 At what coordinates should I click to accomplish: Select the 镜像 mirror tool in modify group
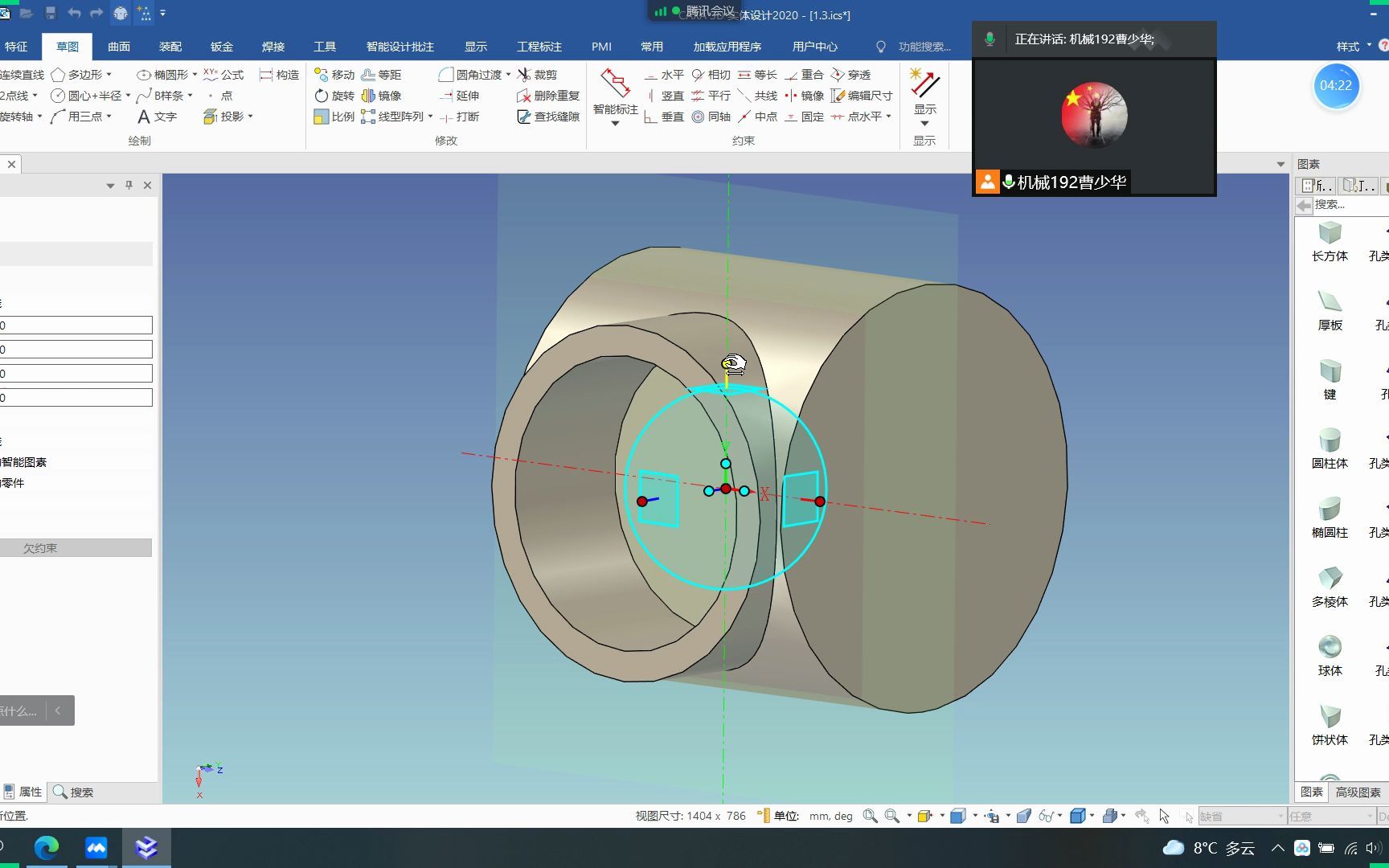(x=382, y=96)
